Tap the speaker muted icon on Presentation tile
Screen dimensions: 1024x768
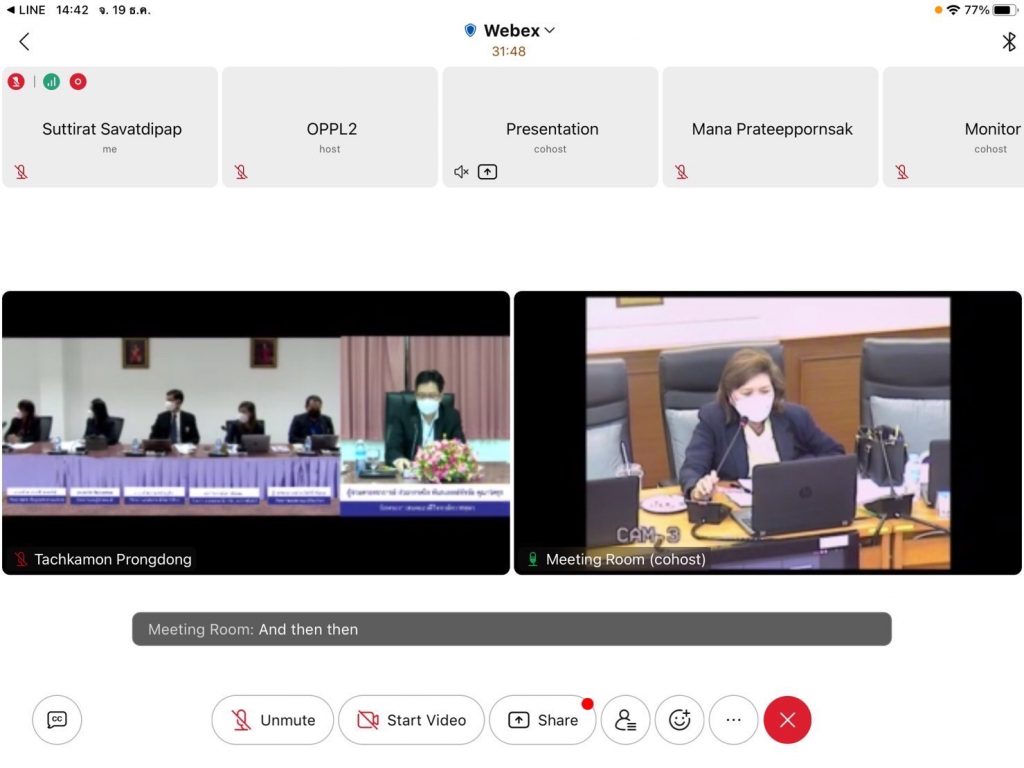coord(461,172)
